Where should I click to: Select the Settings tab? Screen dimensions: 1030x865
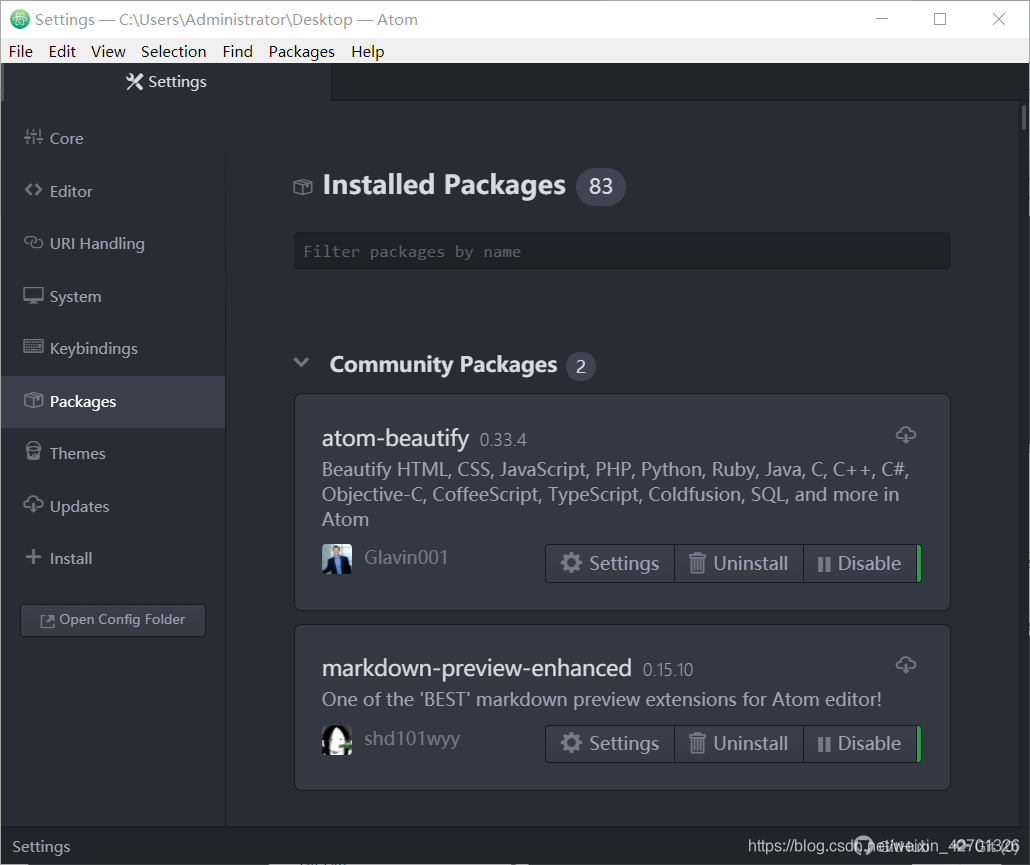166,82
